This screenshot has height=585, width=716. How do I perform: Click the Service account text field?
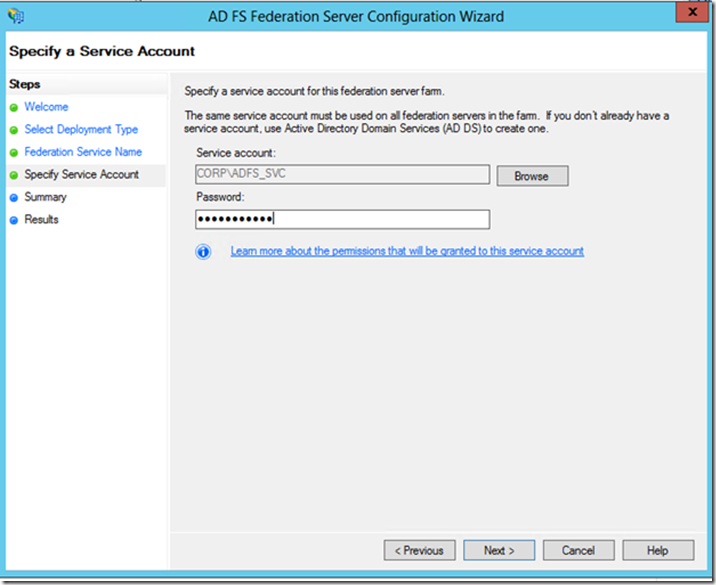coord(342,174)
